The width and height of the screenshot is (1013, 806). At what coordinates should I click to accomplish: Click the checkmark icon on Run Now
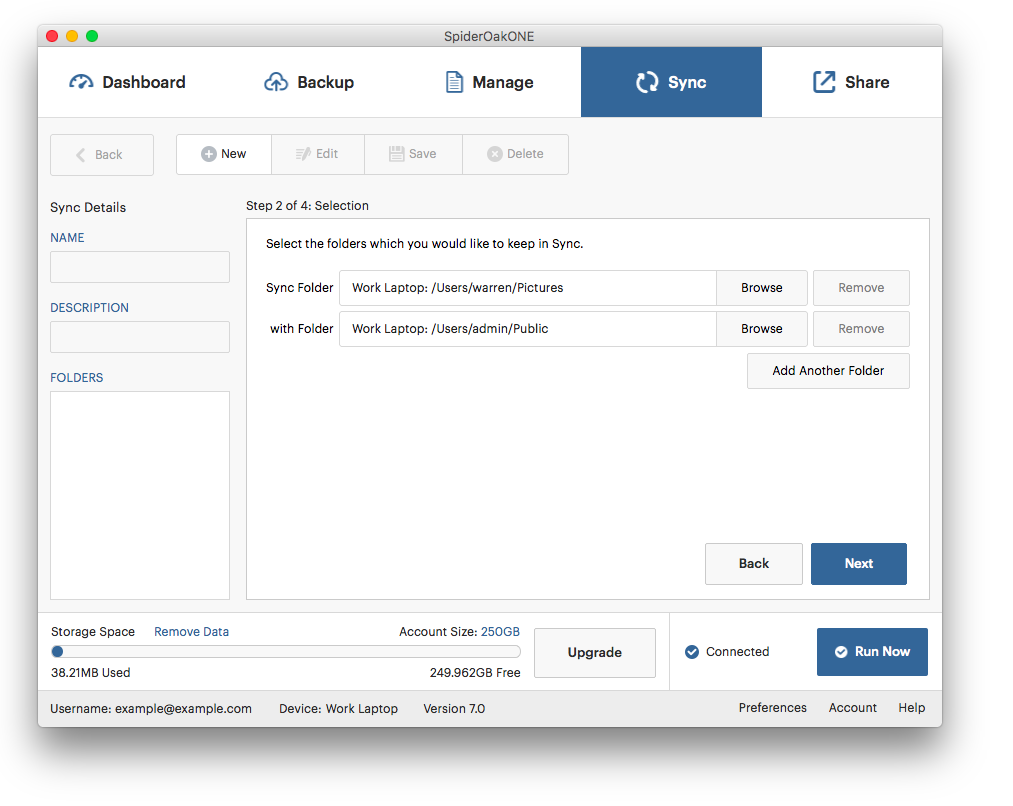click(x=840, y=652)
